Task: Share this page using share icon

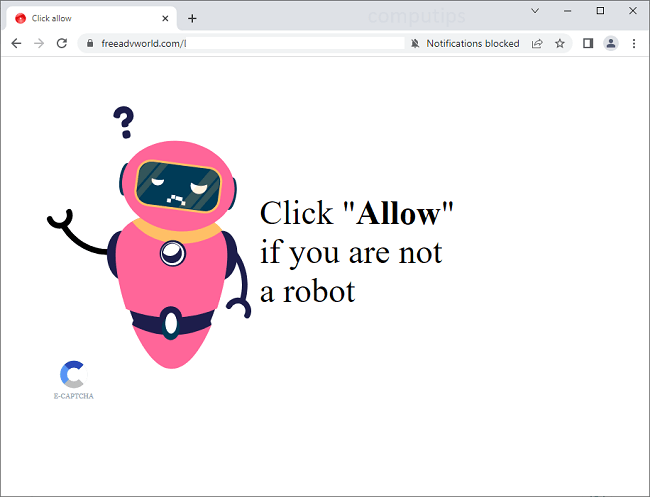Action: coord(537,44)
